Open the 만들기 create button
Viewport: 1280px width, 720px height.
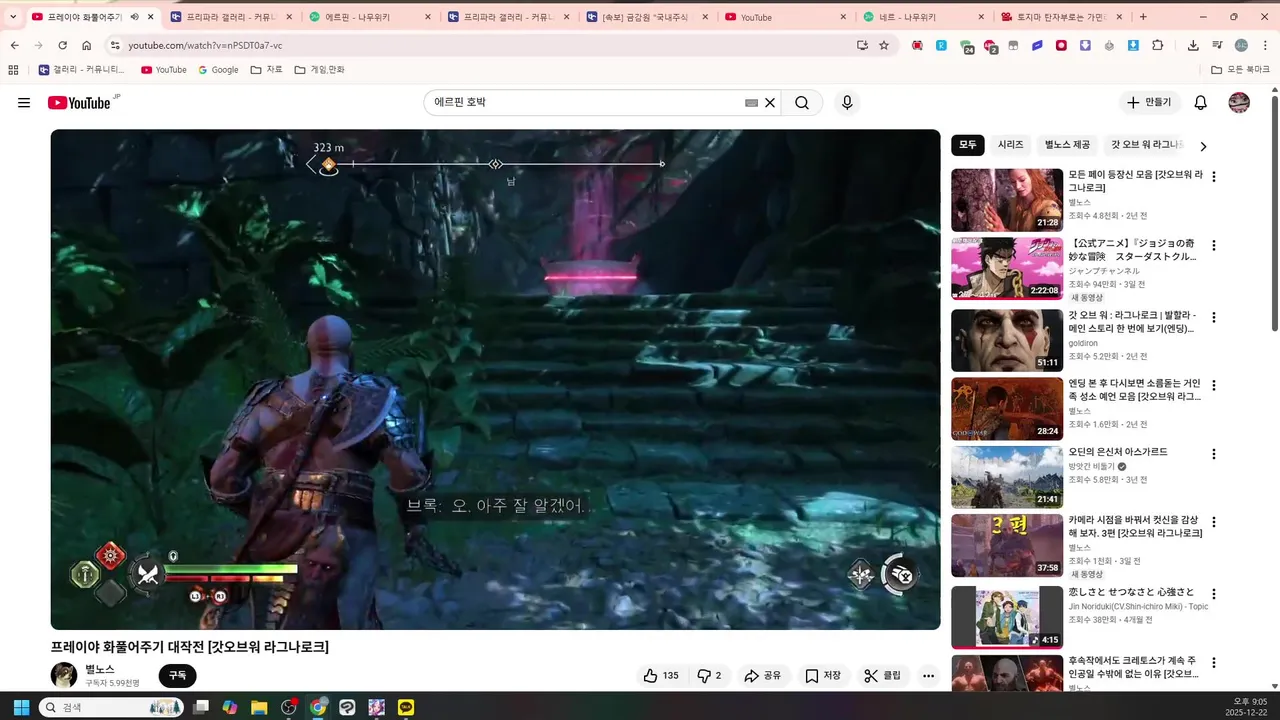point(1150,103)
